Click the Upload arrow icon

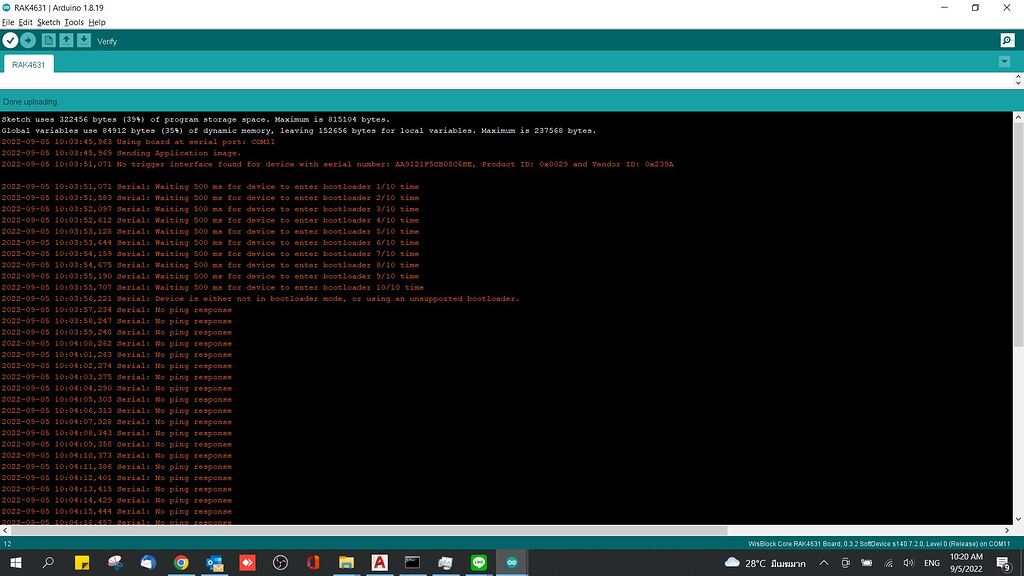27,40
